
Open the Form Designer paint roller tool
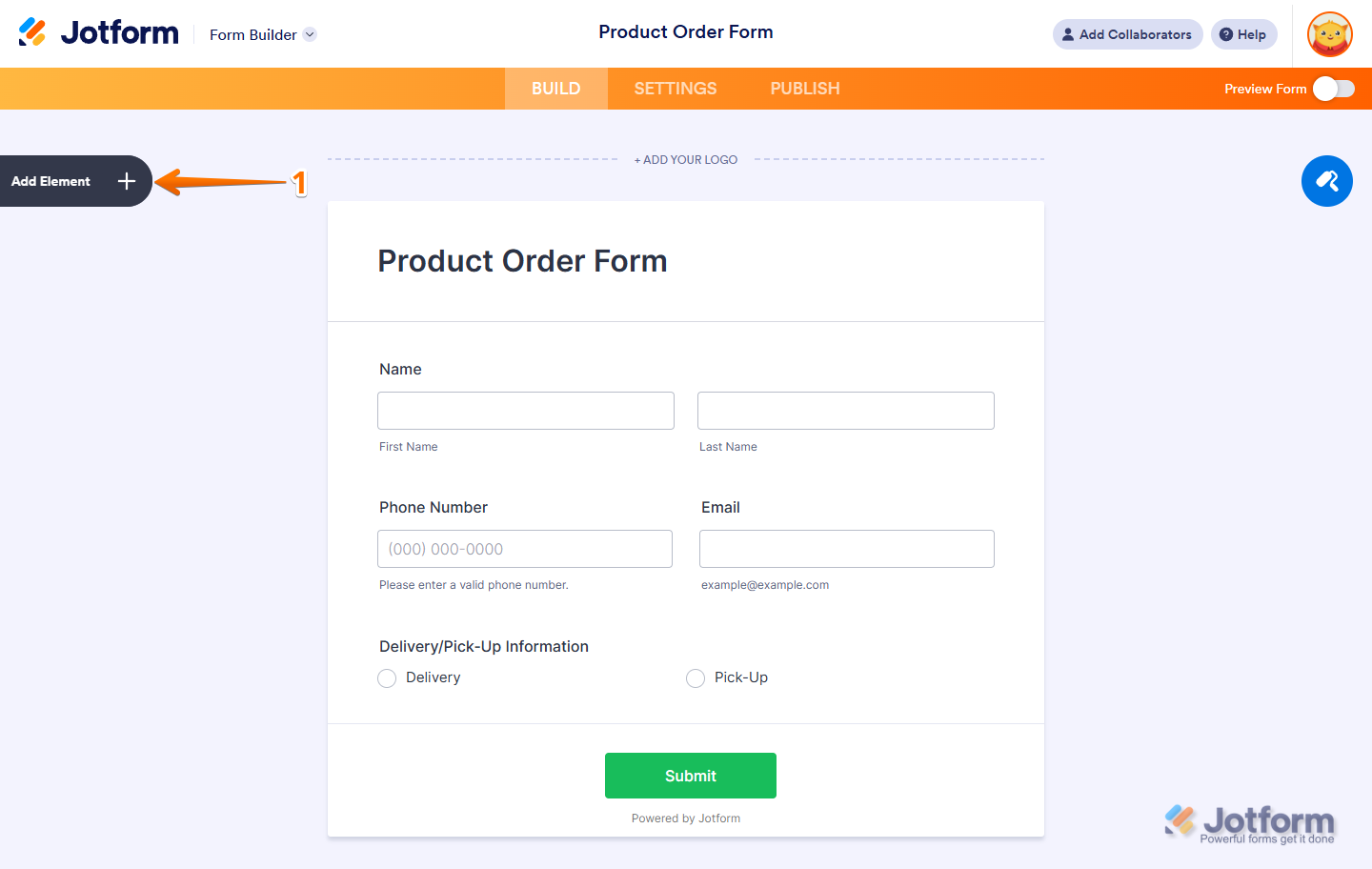pos(1326,181)
